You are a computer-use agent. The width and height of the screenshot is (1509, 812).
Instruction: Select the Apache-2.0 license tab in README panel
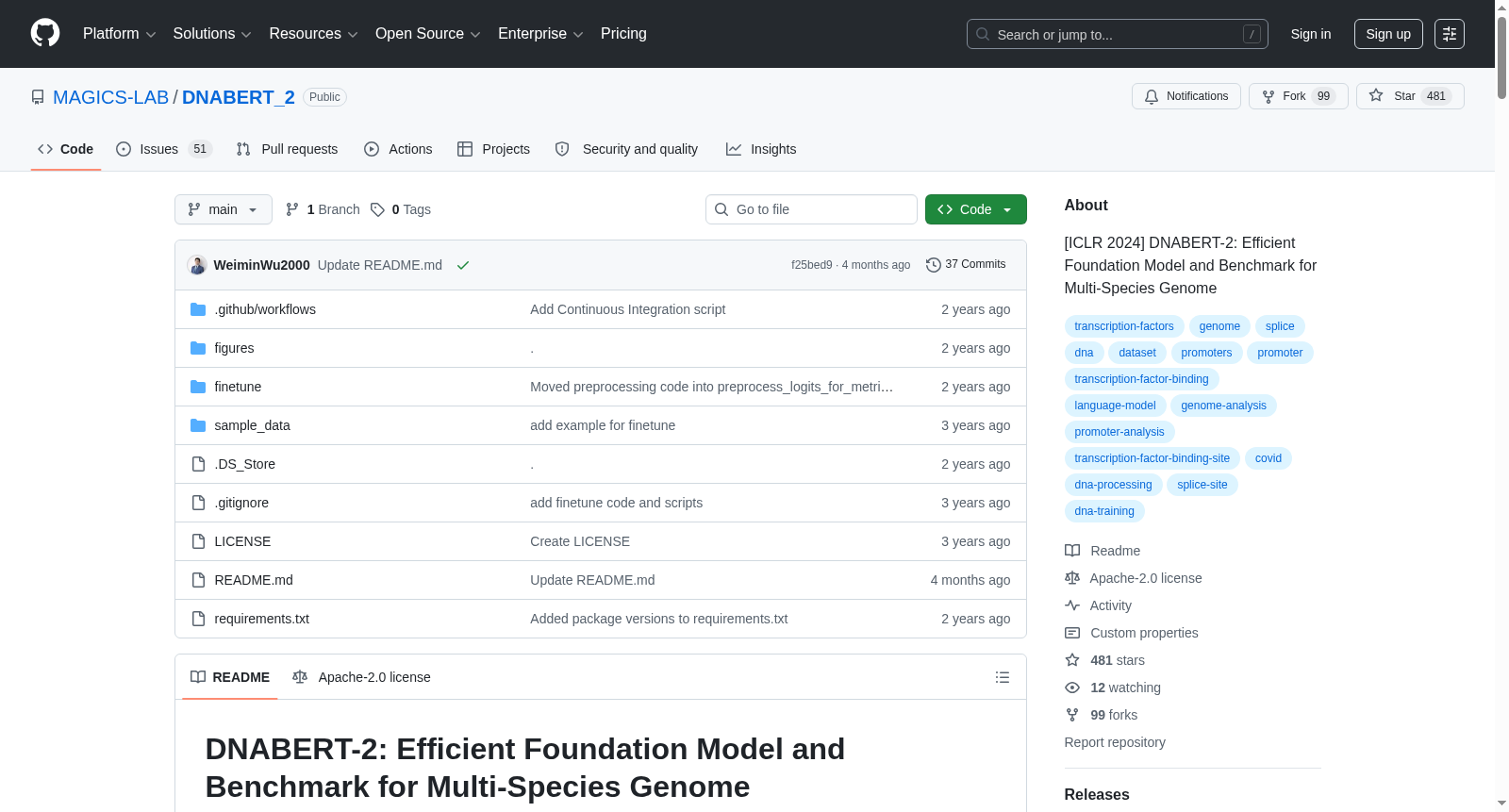tap(361, 677)
